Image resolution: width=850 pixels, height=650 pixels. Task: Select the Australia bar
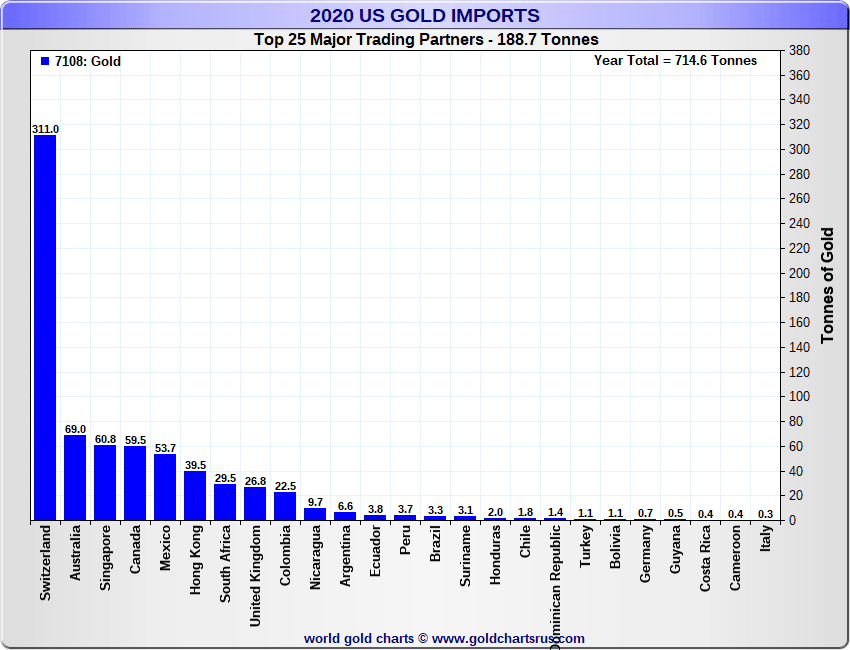(75, 477)
